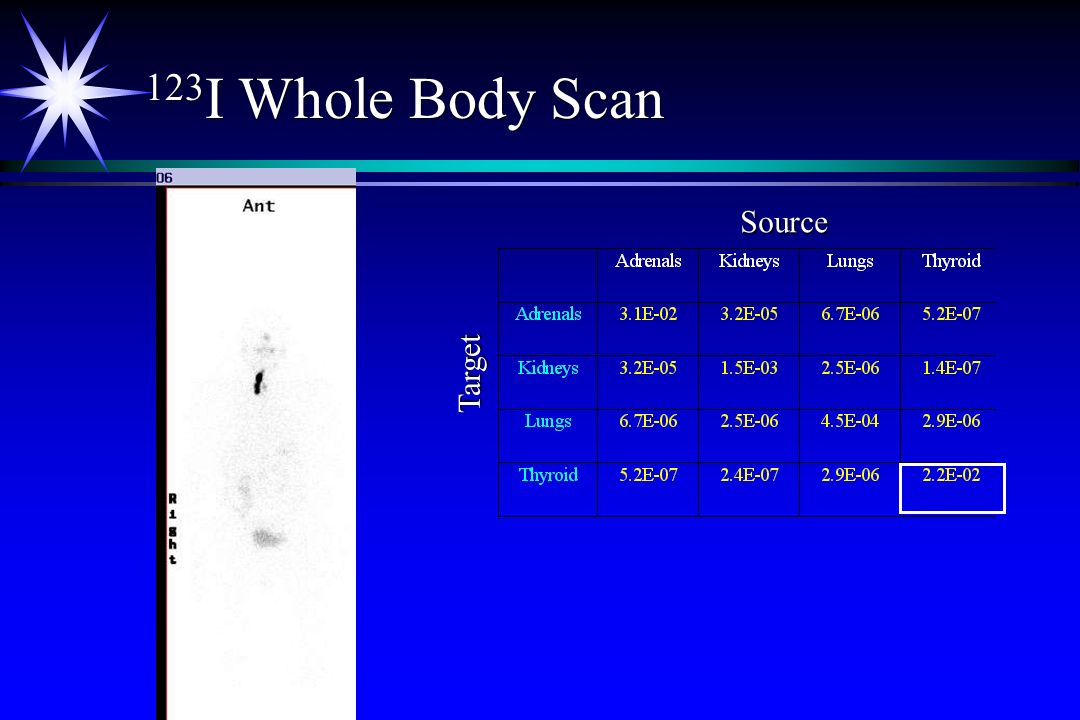Click the "Ant" label on the scan
The width and height of the screenshot is (1080, 720).
[259, 205]
